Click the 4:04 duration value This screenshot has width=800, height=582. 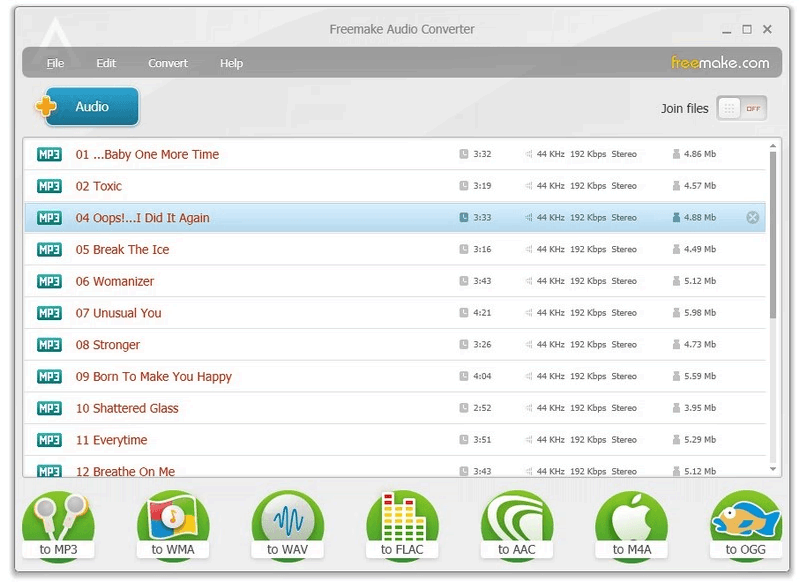[x=482, y=376]
